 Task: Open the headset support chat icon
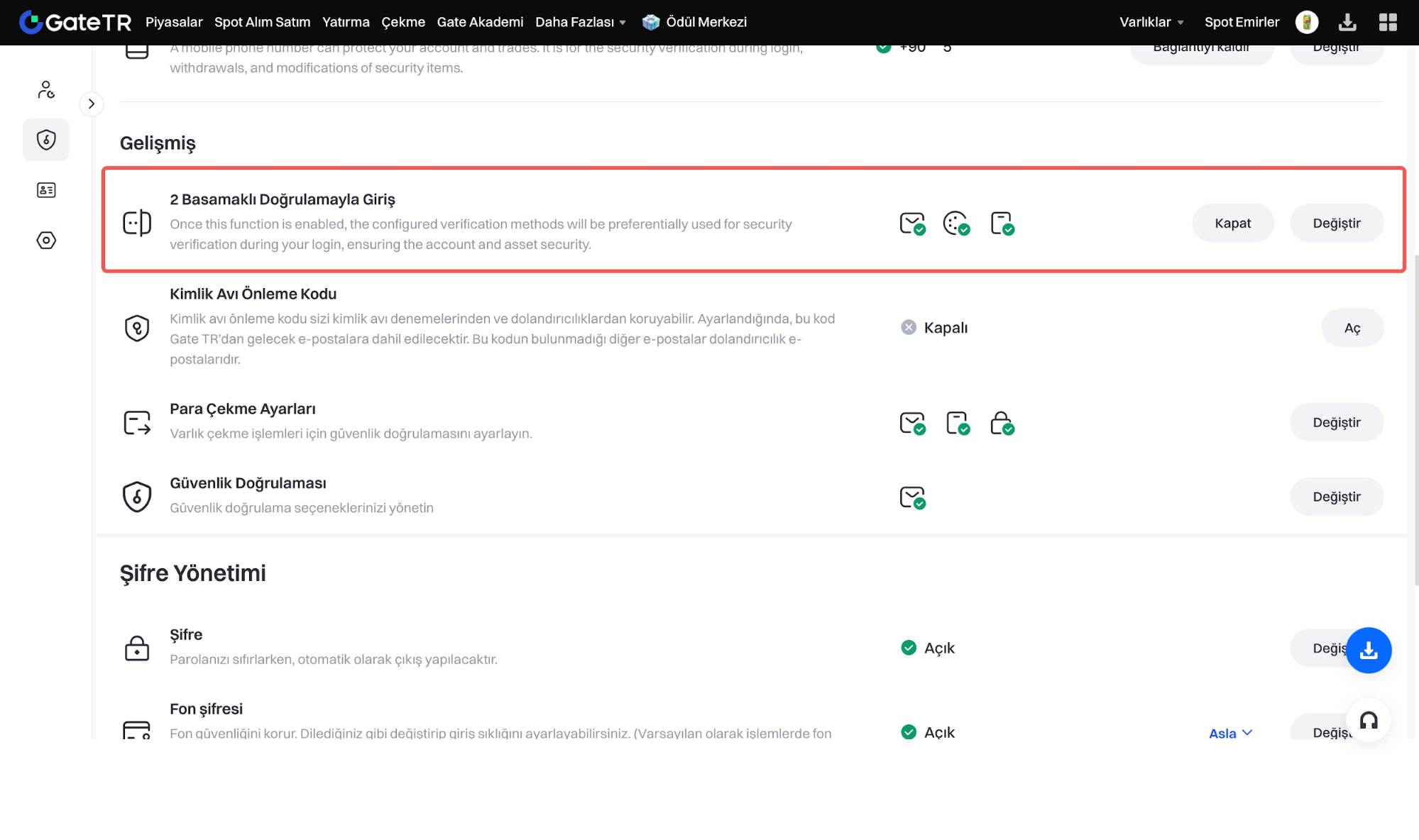(x=1368, y=721)
